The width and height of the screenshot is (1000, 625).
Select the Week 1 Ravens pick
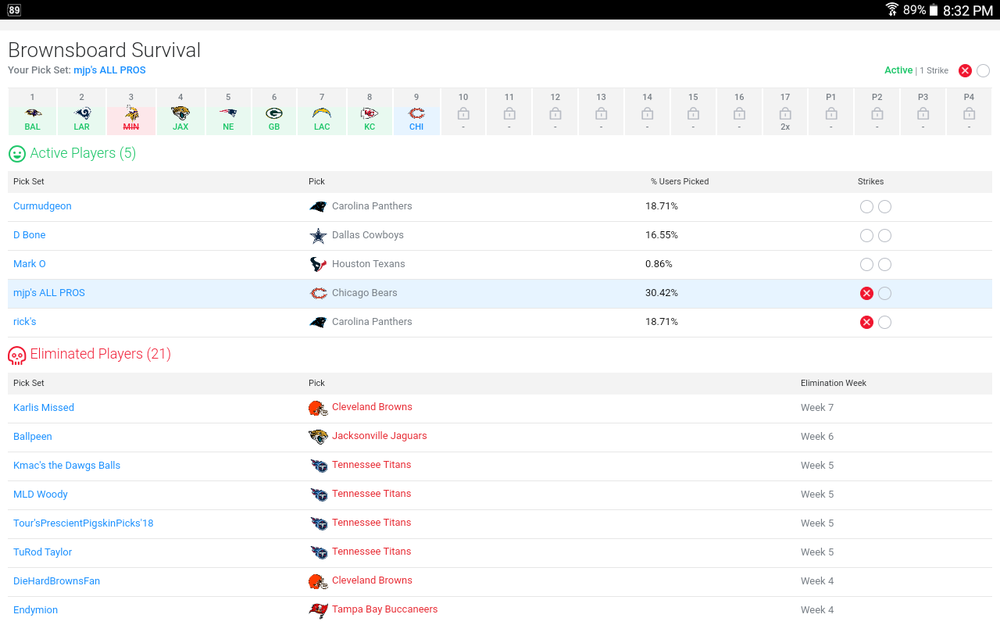(33, 112)
